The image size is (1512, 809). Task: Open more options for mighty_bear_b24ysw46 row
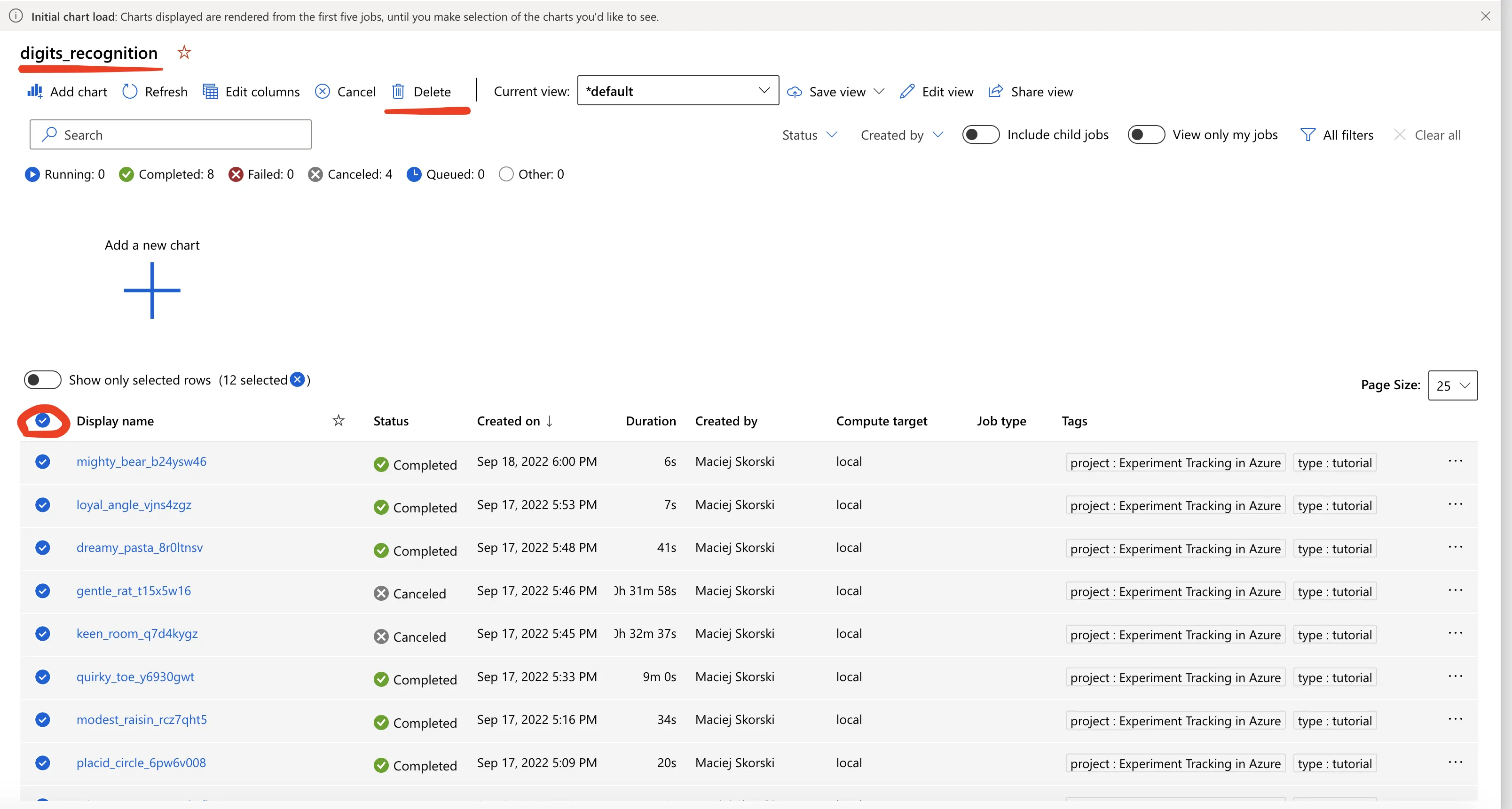[x=1455, y=461]
